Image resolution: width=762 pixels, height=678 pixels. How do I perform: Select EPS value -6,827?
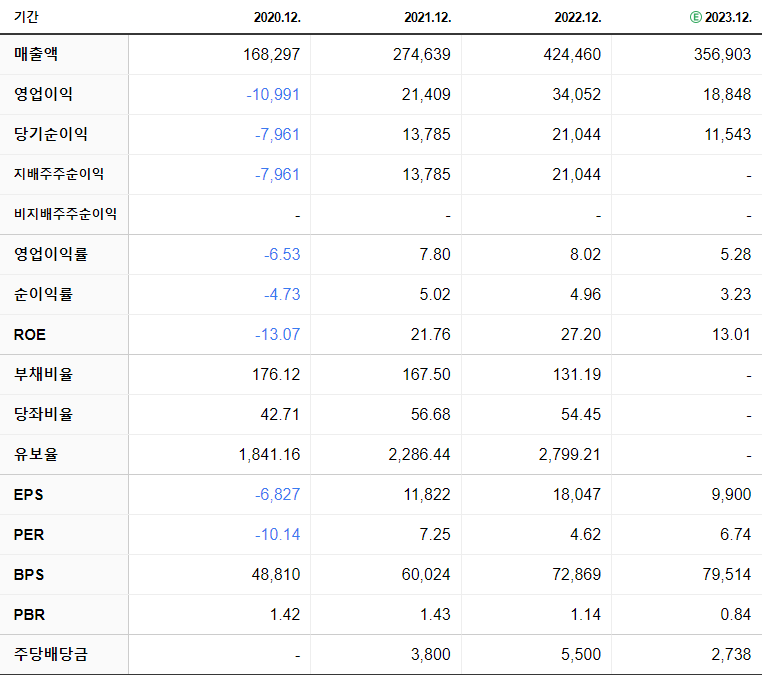(277, 494)
